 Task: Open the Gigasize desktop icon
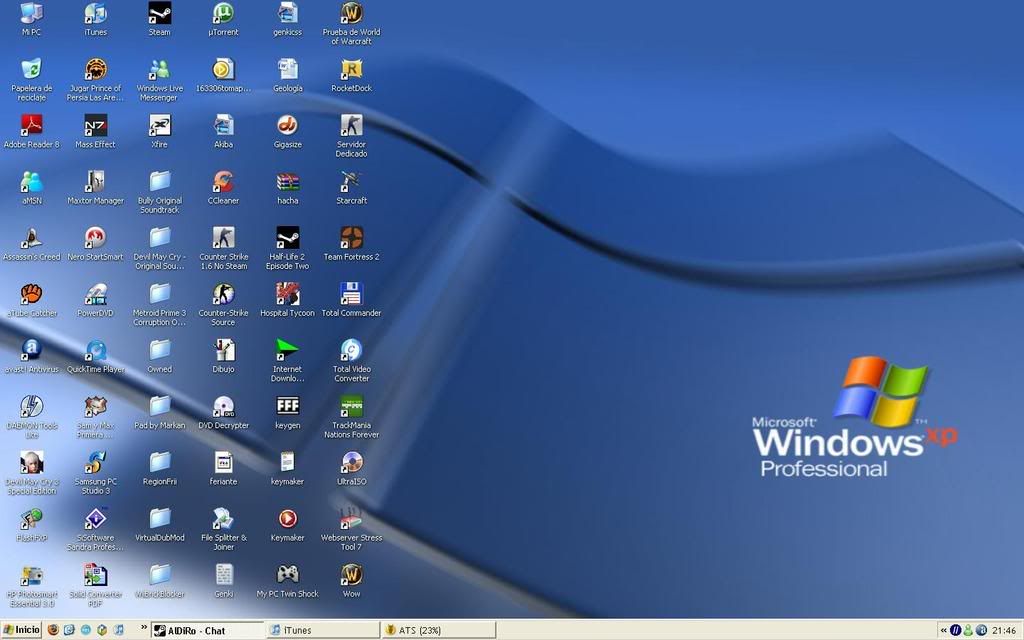(x=287, y=131)
